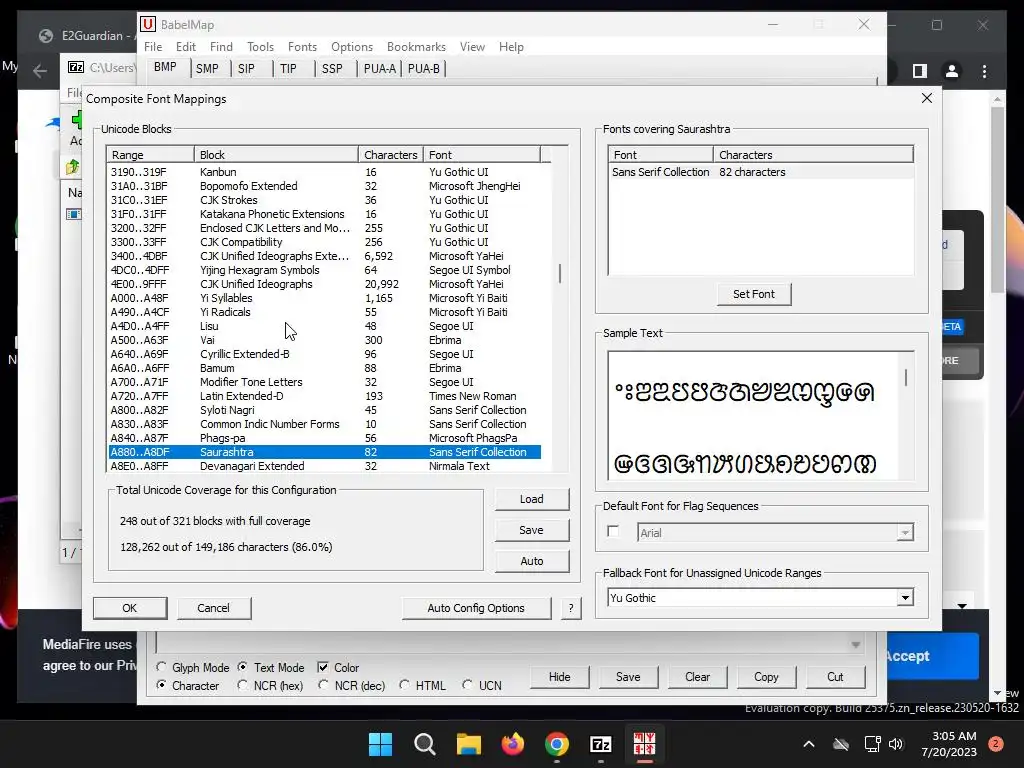
Task: Switch to the SIP tab
Action: [x=246, y=69]
